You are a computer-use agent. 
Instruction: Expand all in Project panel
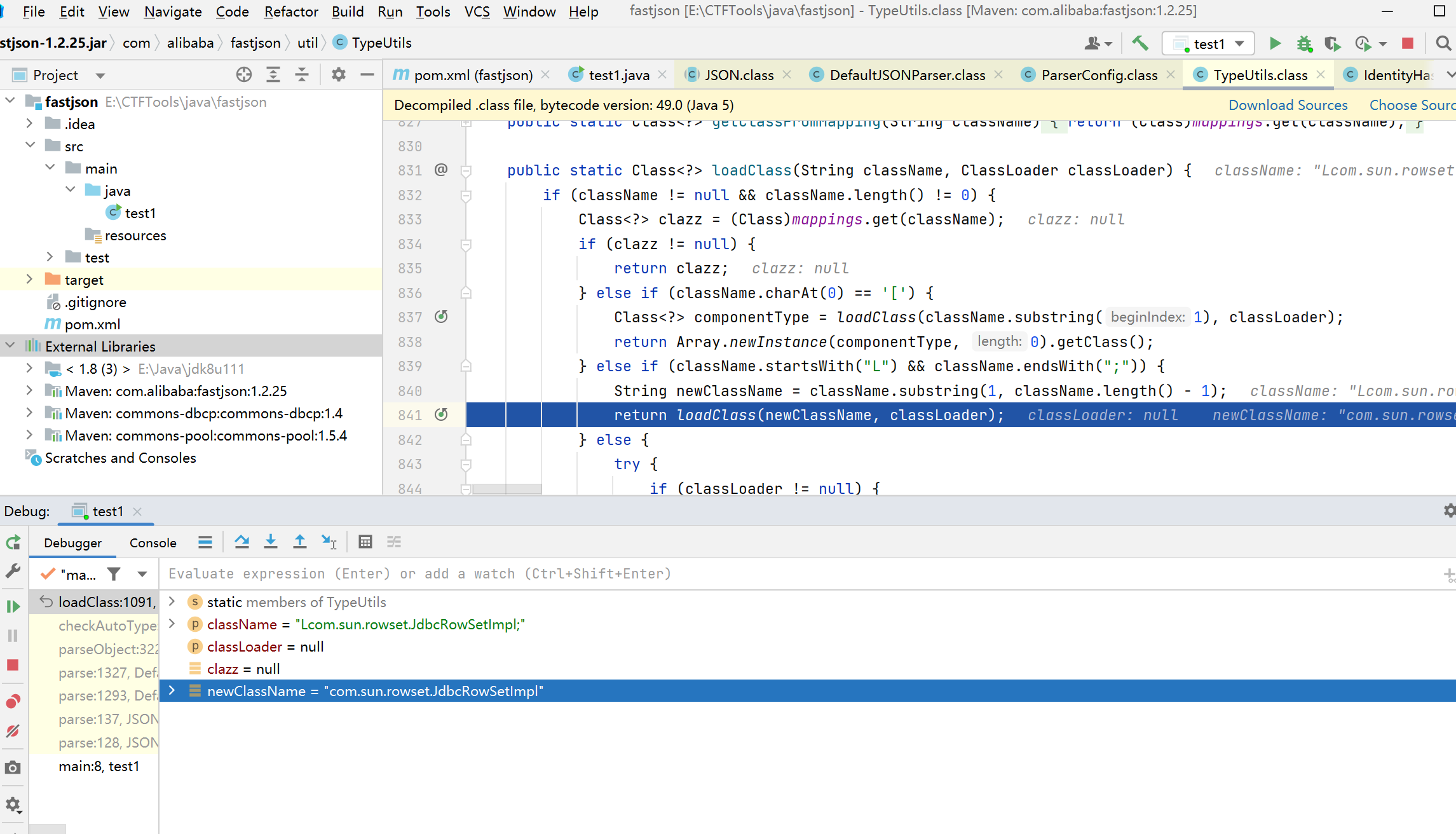tap(273, 75)
